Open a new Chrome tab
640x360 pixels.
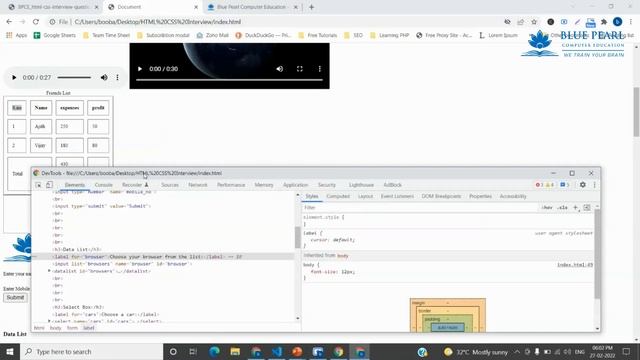tap(311, 7)
